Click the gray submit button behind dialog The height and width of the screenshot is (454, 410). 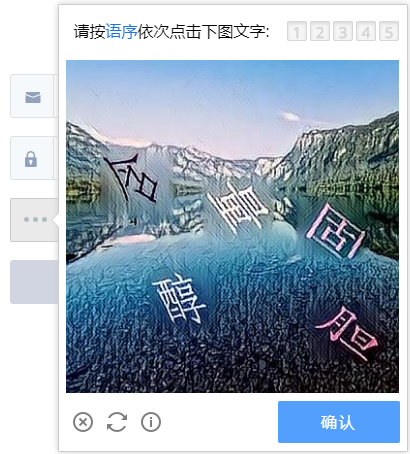pos(34,282)
